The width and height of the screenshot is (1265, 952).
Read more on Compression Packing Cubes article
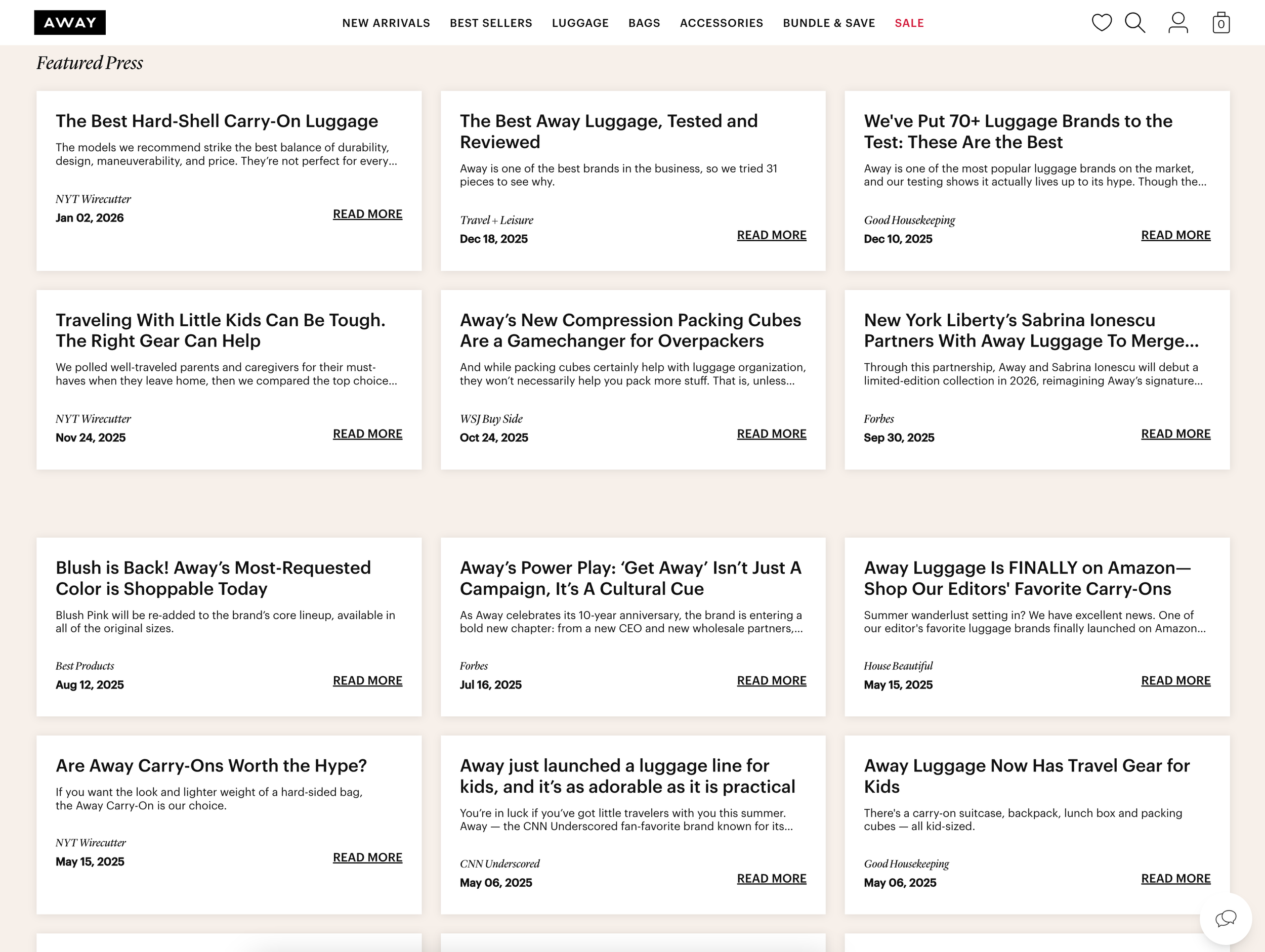coord(771,434)
